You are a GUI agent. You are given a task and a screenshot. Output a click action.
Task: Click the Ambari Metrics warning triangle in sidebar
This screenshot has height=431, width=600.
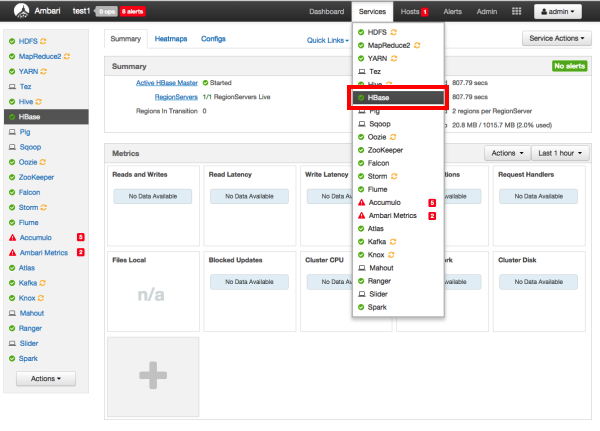13,253
